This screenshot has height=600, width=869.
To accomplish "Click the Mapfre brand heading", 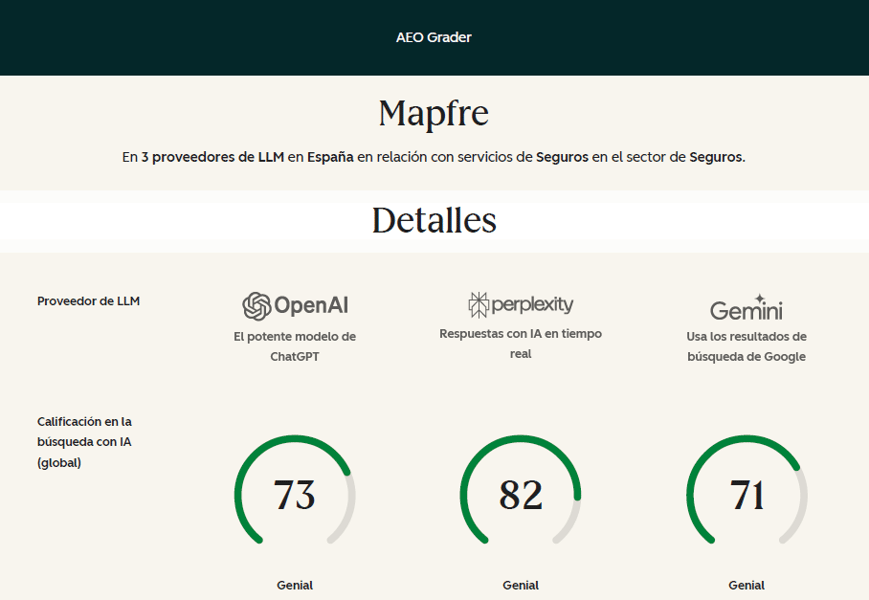I will [434, 114].
